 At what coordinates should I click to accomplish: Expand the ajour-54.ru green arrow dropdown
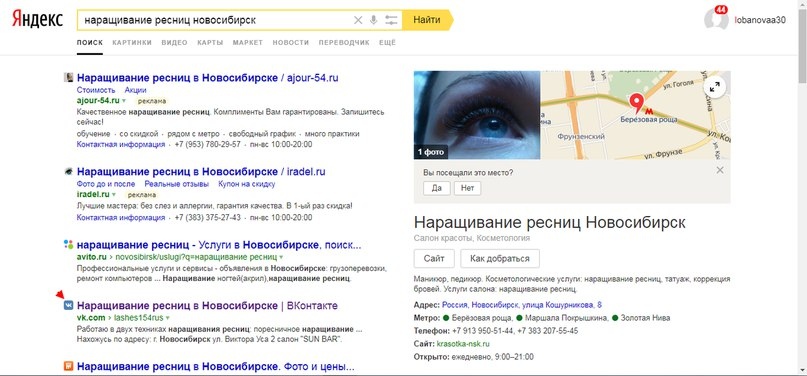point(124,101)
